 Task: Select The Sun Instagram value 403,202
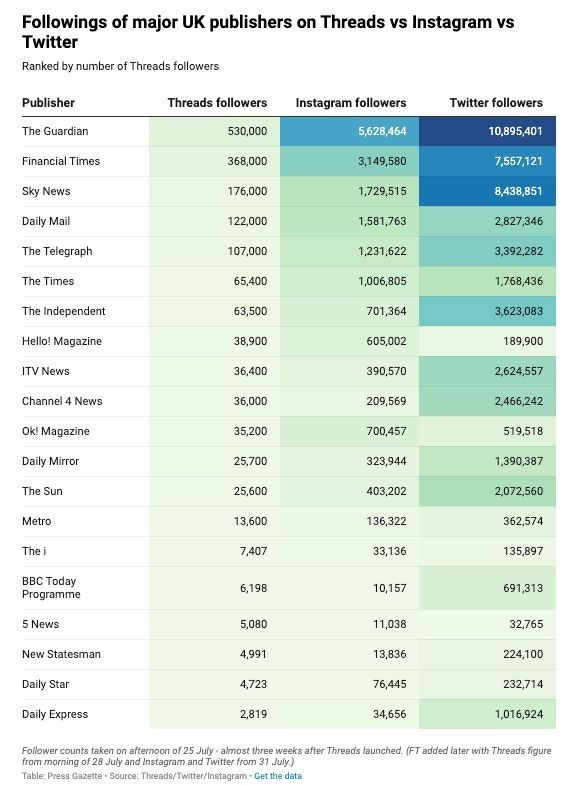coord(386,492)
